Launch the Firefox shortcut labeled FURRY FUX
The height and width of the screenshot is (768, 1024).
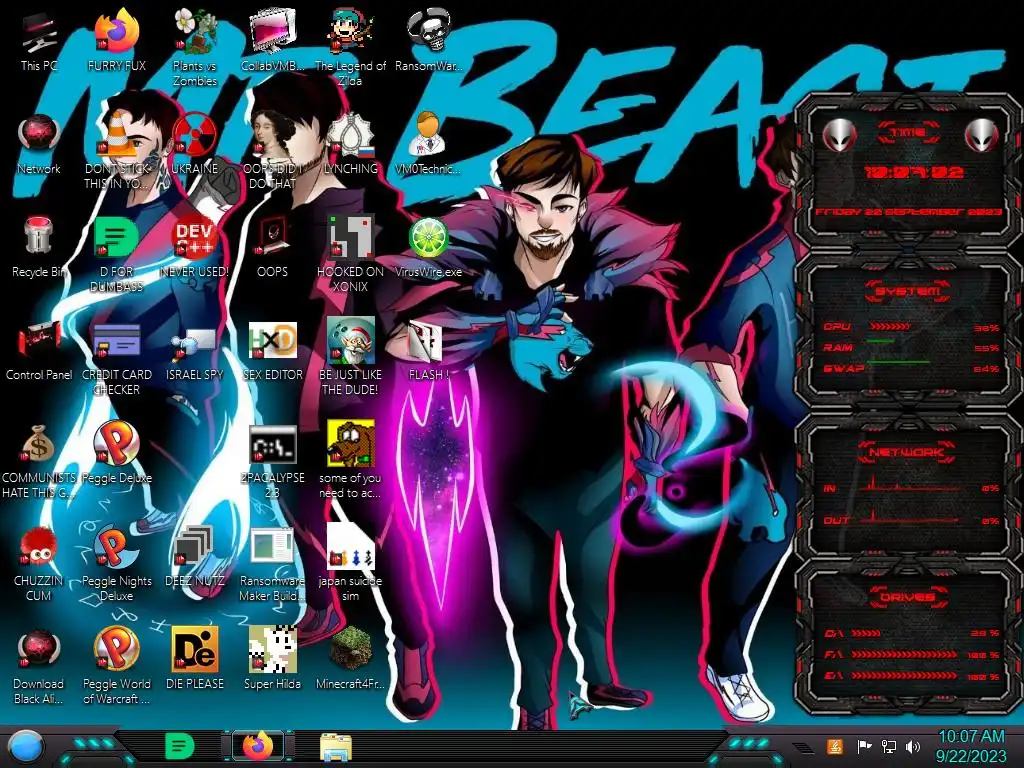(x=117, y=40)
